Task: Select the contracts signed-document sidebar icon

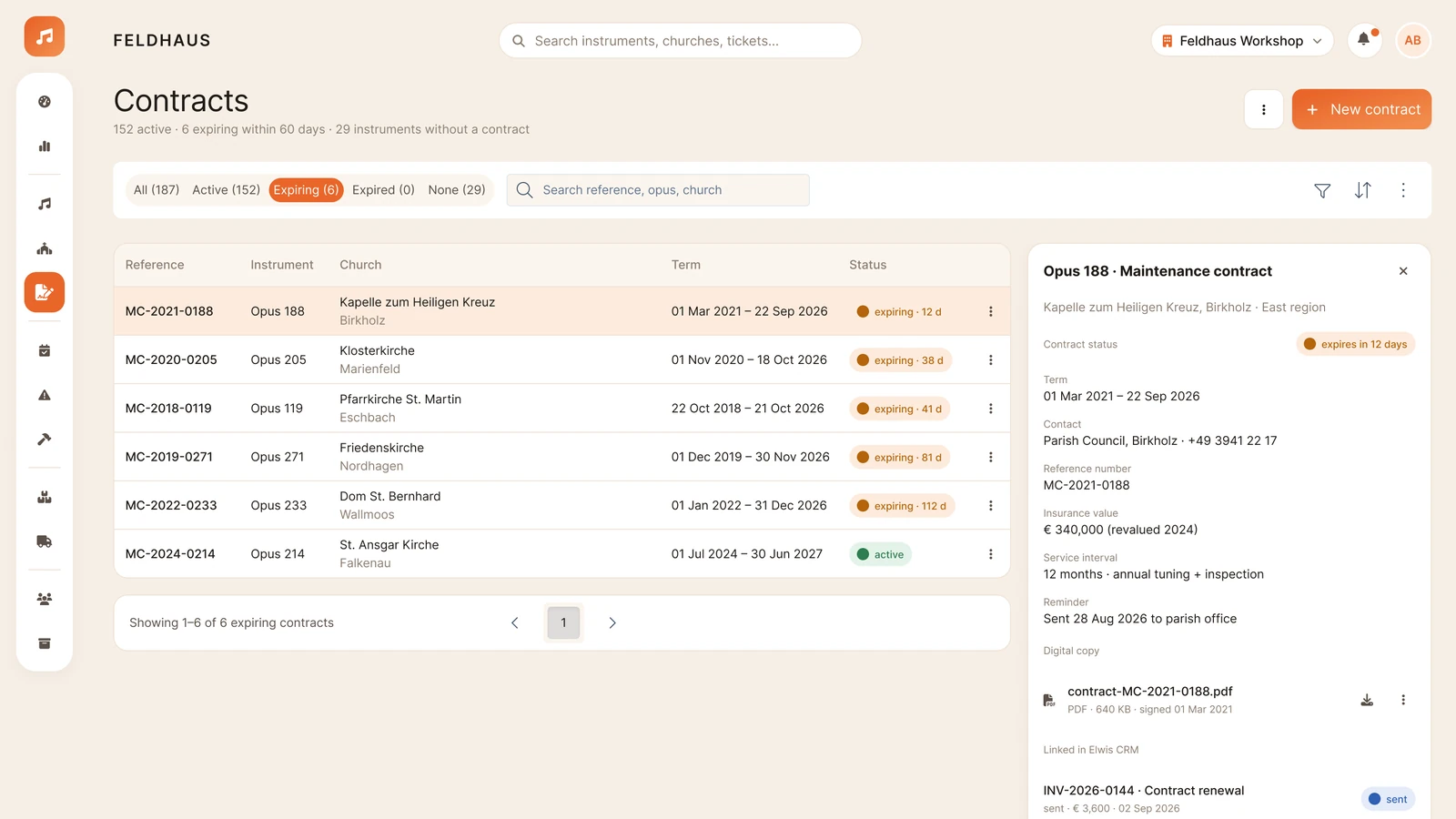Action: tap(45, 292)
